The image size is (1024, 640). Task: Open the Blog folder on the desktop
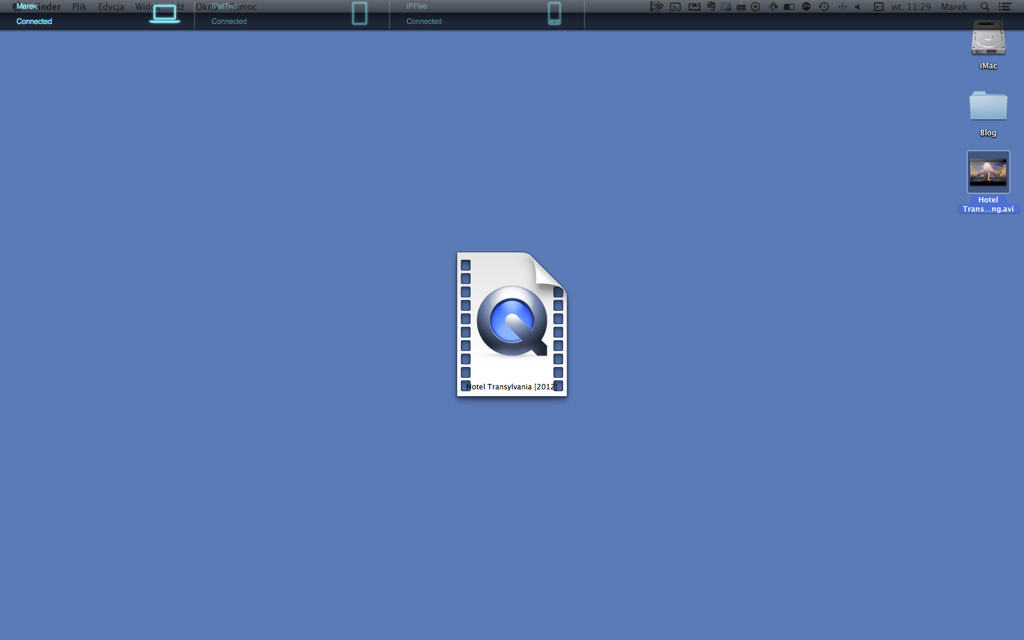988,106
